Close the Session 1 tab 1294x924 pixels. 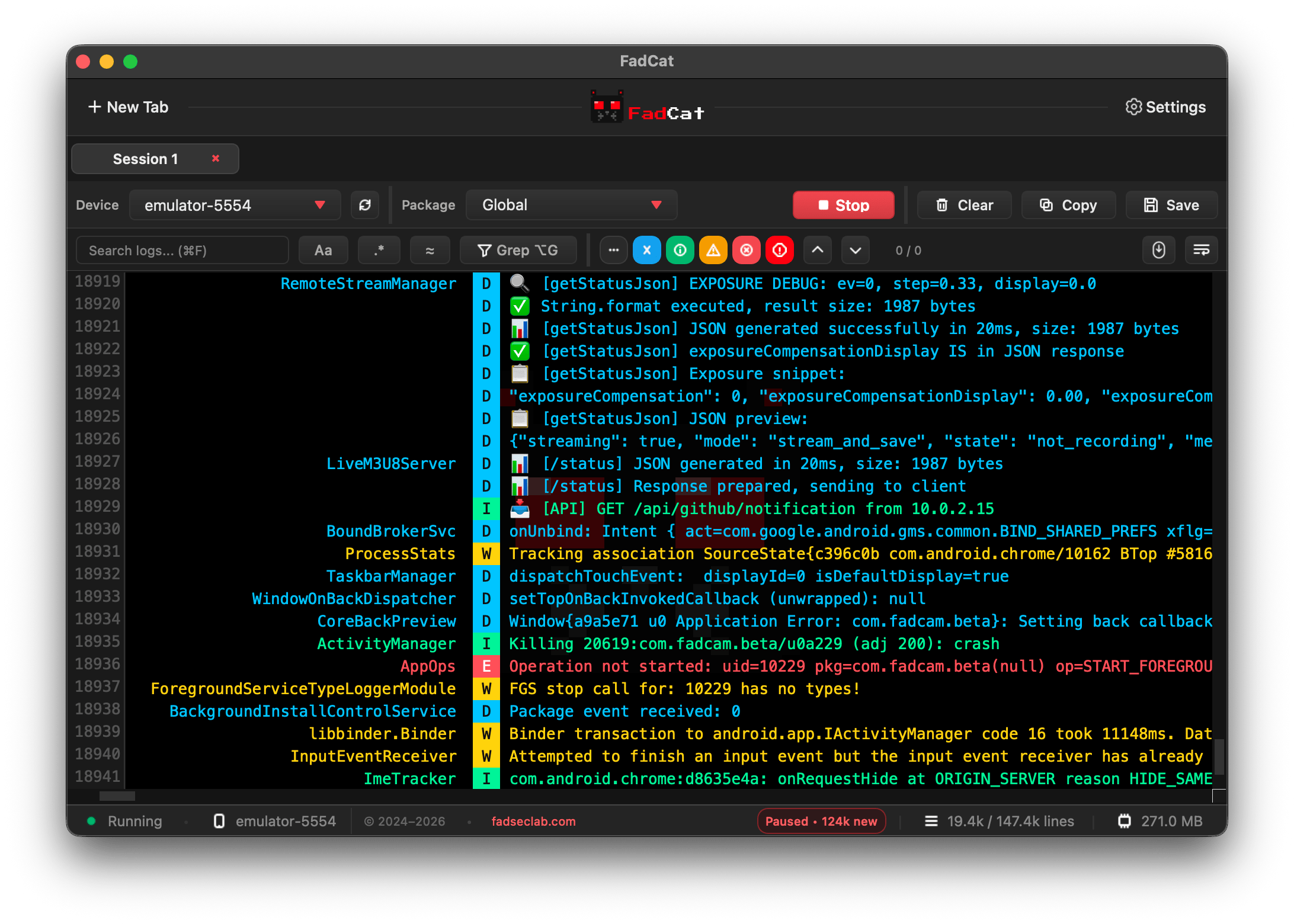(216, 158)
